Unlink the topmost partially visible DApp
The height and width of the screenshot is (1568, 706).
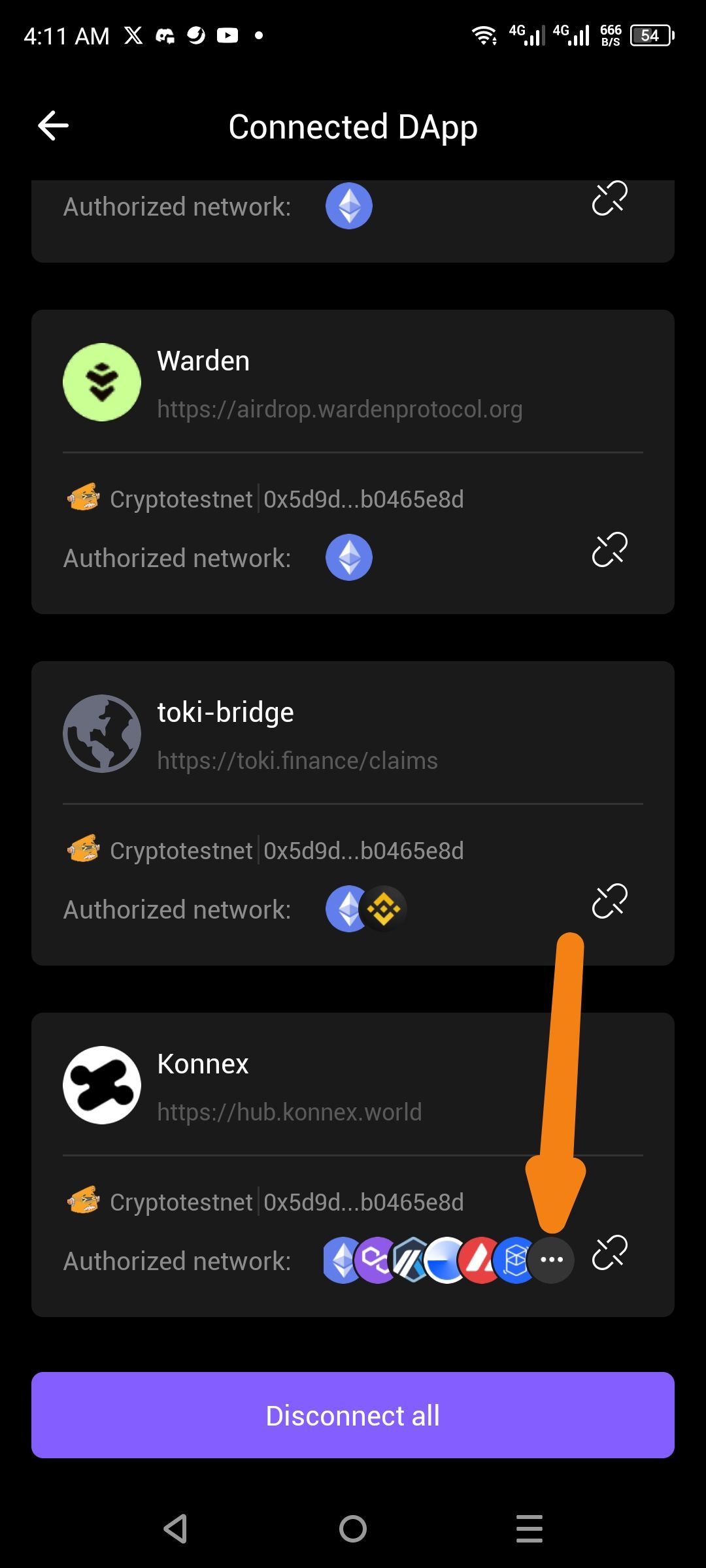(609, 198)
